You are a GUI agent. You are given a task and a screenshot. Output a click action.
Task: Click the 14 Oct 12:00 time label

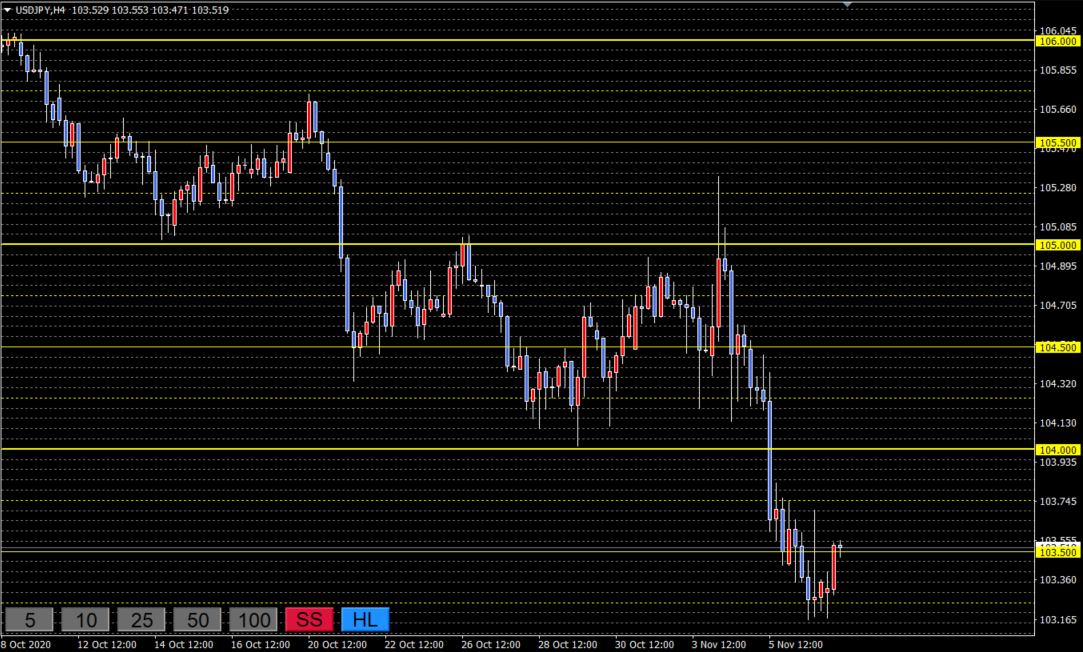[x=184, y=644]
